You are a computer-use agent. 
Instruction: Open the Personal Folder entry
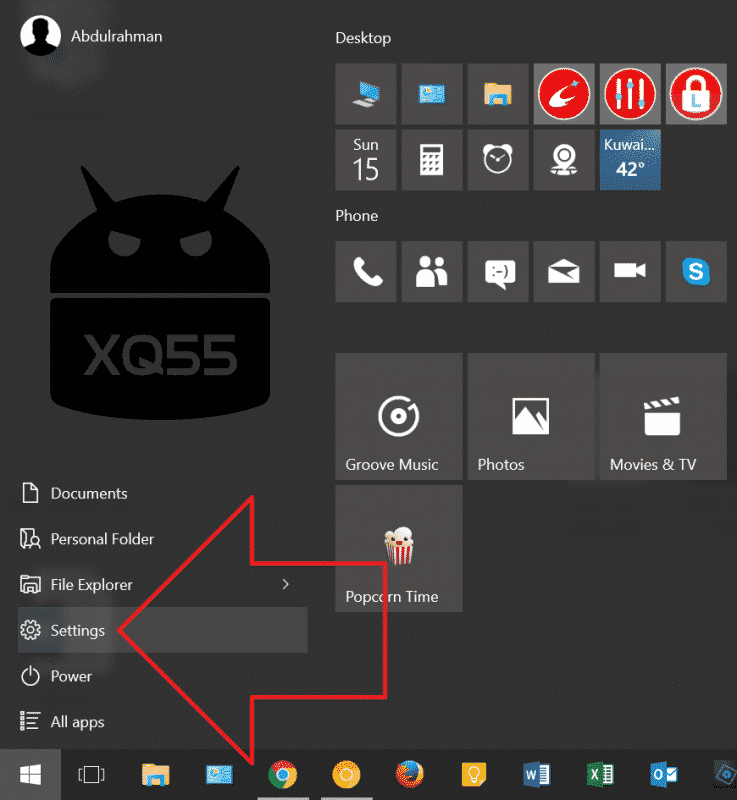point(102,539)
